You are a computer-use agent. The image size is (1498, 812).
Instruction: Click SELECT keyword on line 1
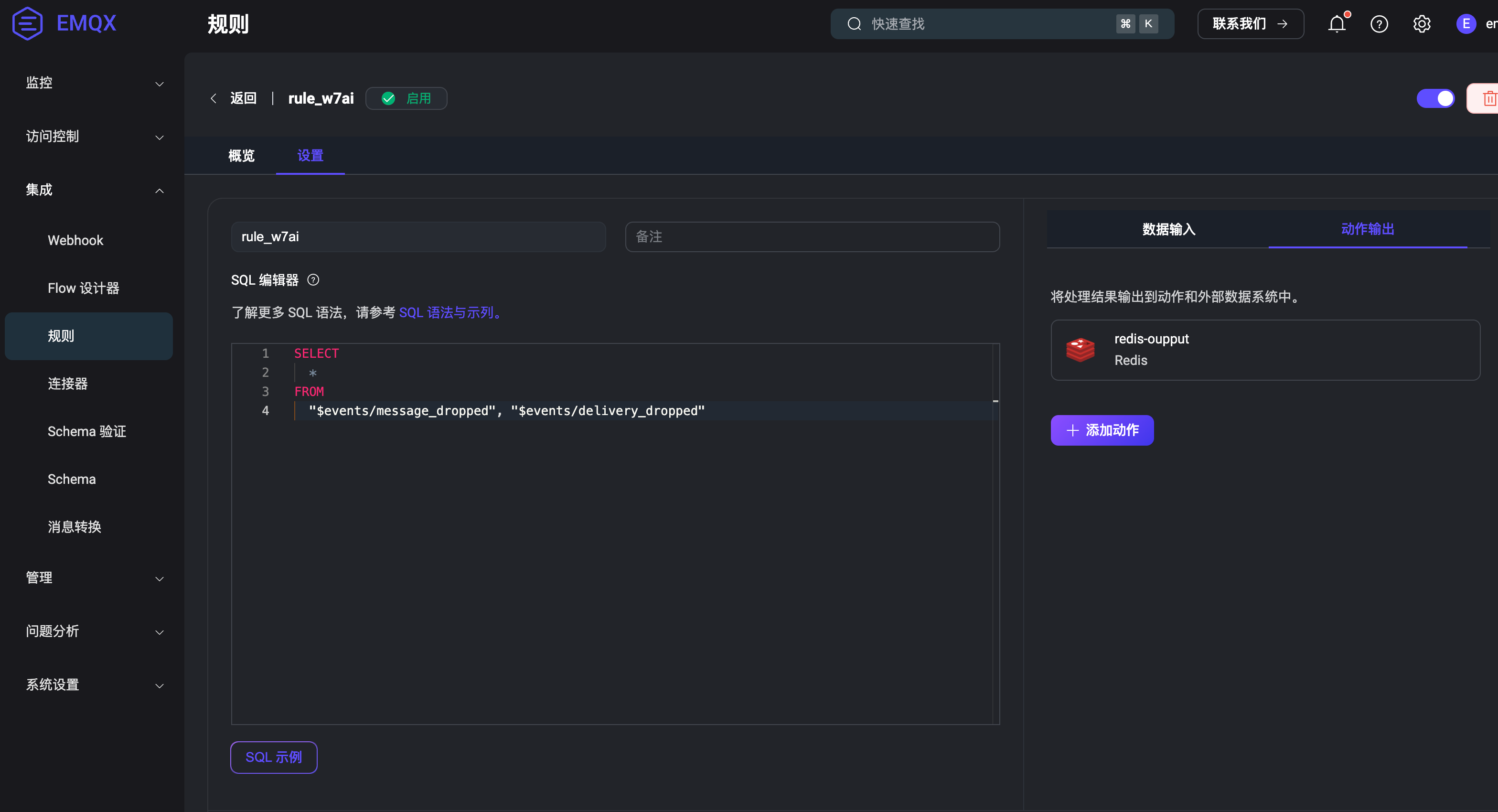click(x=316, y=353)
